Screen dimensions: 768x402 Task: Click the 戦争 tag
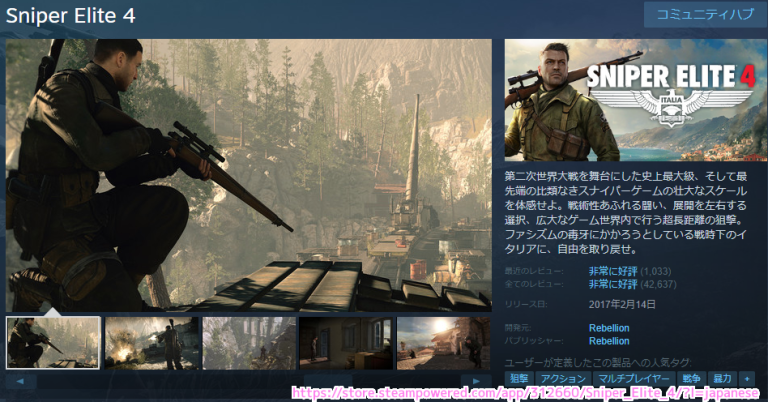(691, 379)
